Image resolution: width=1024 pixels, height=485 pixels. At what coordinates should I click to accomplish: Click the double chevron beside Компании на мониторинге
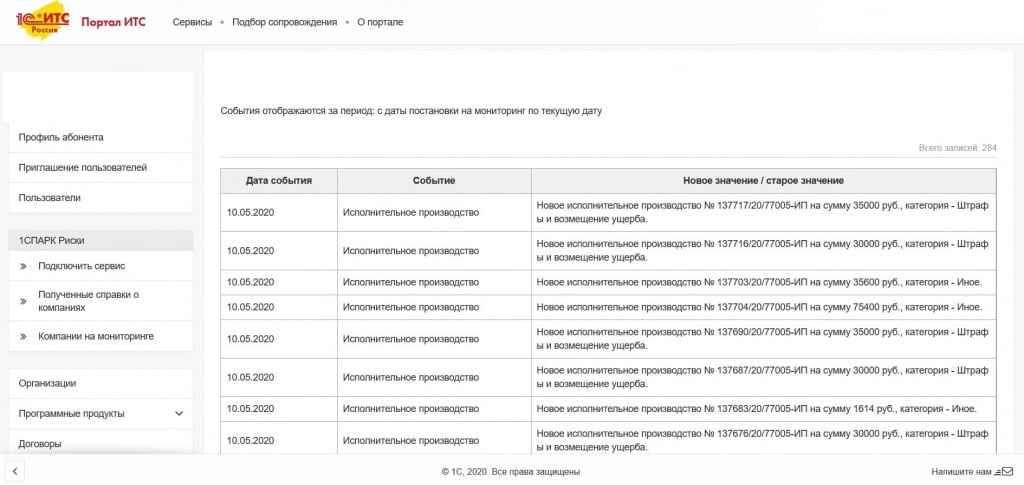pyautogui.click(x=23, y=337)
